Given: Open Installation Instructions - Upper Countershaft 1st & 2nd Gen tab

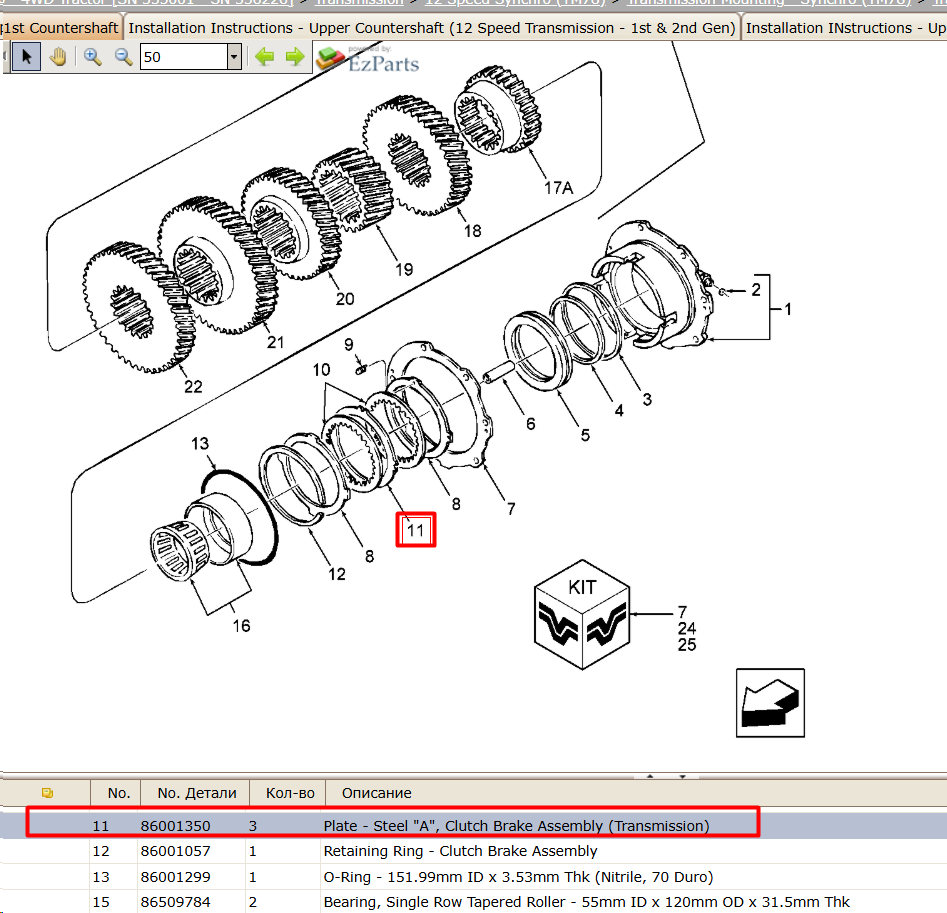Looking at the screenshot, I should (x=432, y=28).
